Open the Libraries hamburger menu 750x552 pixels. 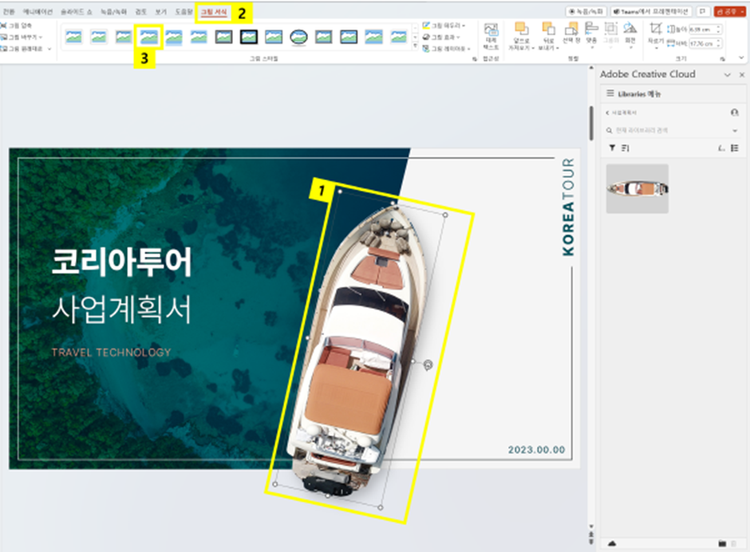click(x=609, y=93)
